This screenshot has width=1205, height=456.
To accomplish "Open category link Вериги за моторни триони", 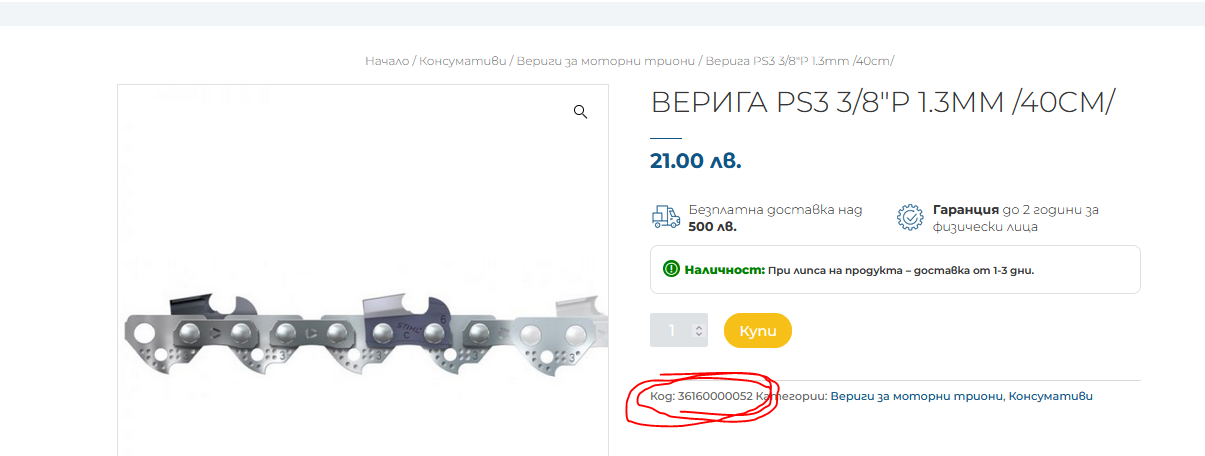I will tap(916, 396).
